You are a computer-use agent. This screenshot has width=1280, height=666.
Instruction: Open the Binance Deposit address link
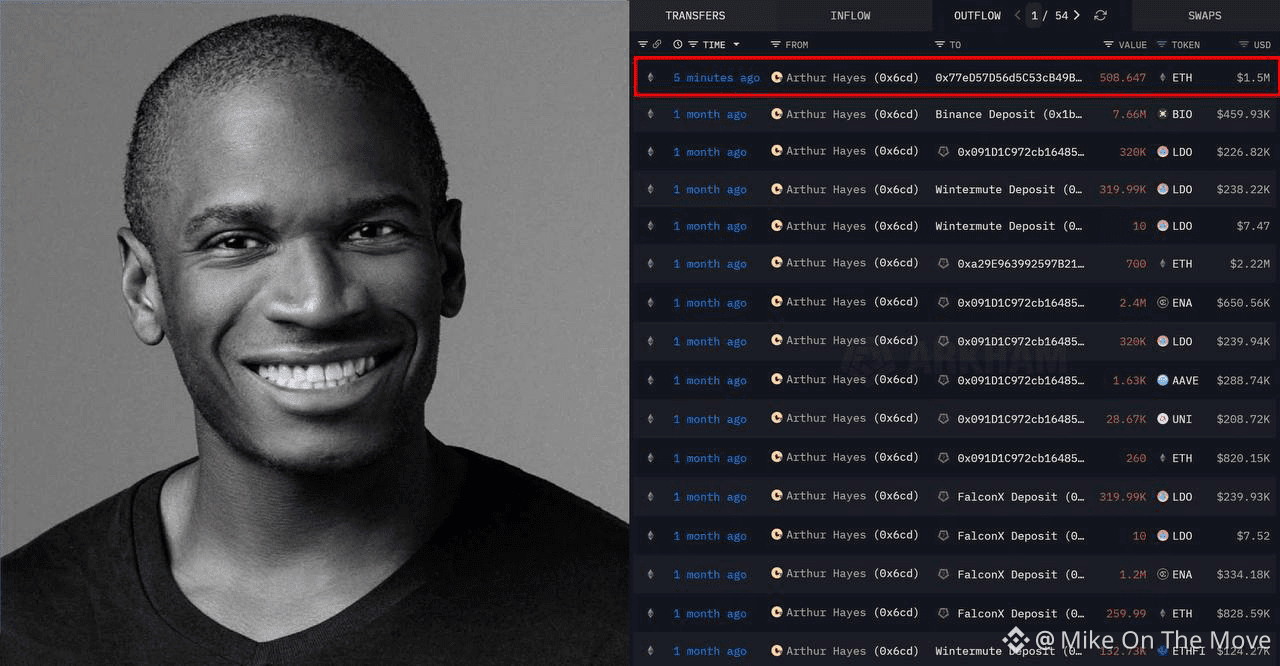click(x=1009, y=114)
